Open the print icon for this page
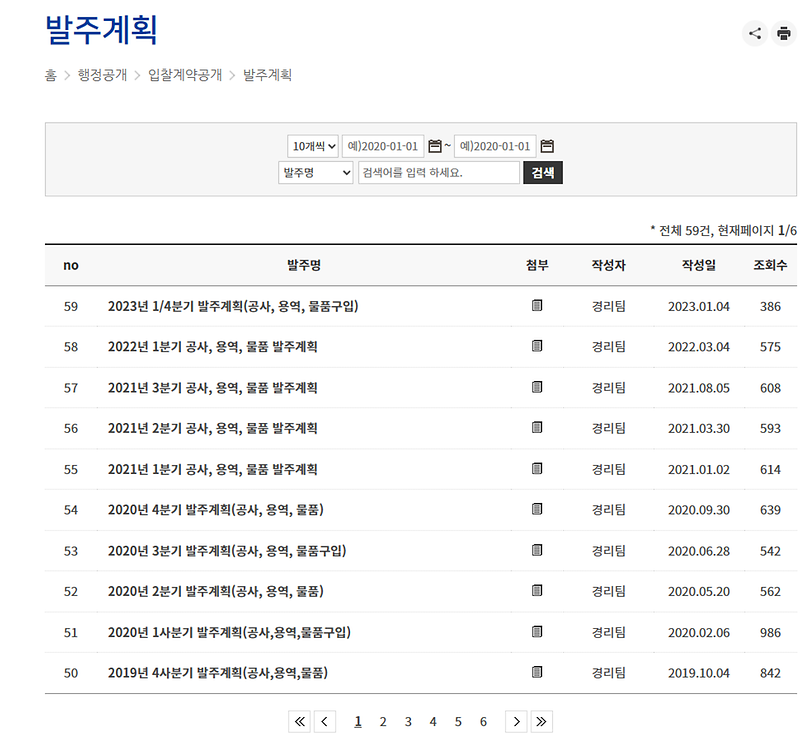This screenshot has width=800, height=743. (786, 33)
